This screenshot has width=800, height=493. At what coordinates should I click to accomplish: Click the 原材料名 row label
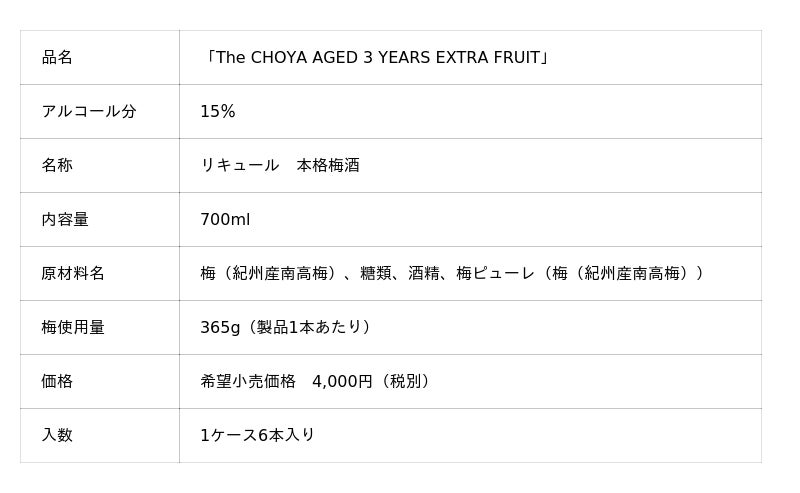tap(73, 274)
